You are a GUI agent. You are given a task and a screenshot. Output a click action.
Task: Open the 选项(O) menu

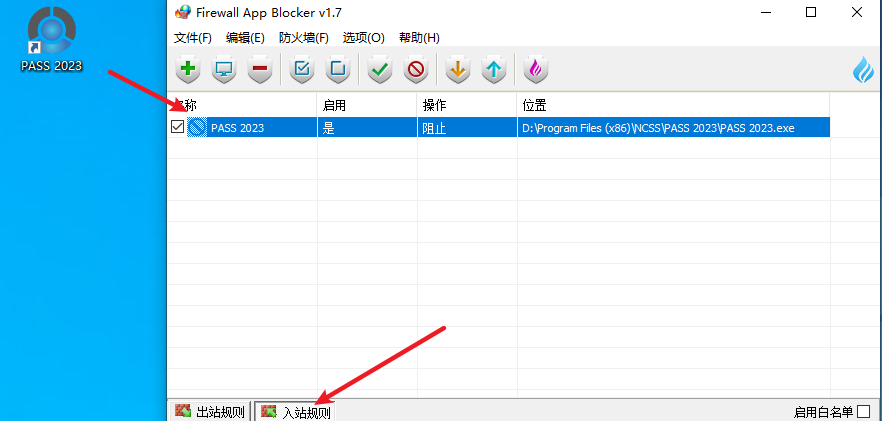[363, 38]
